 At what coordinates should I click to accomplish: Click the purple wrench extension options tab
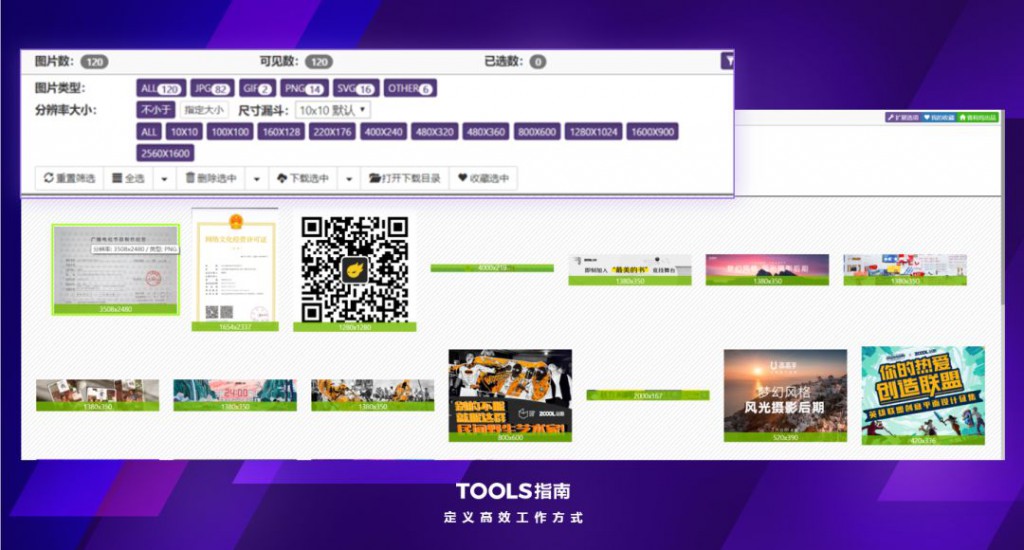coord(903,118)
